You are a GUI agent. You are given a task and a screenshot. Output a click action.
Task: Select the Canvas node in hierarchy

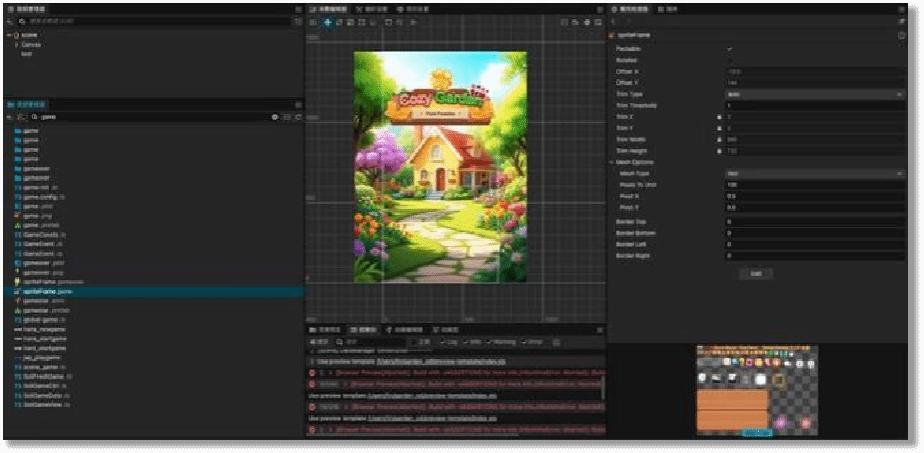[x=31, y=45]
